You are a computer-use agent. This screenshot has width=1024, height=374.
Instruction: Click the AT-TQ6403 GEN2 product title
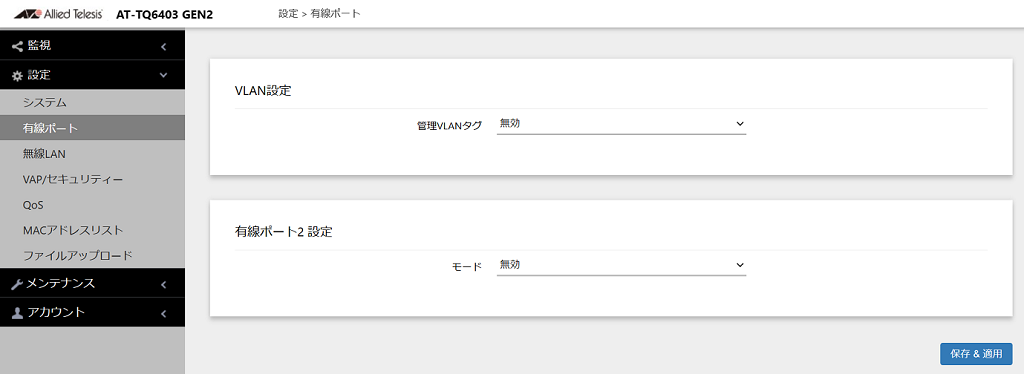(x=165, y=14)
